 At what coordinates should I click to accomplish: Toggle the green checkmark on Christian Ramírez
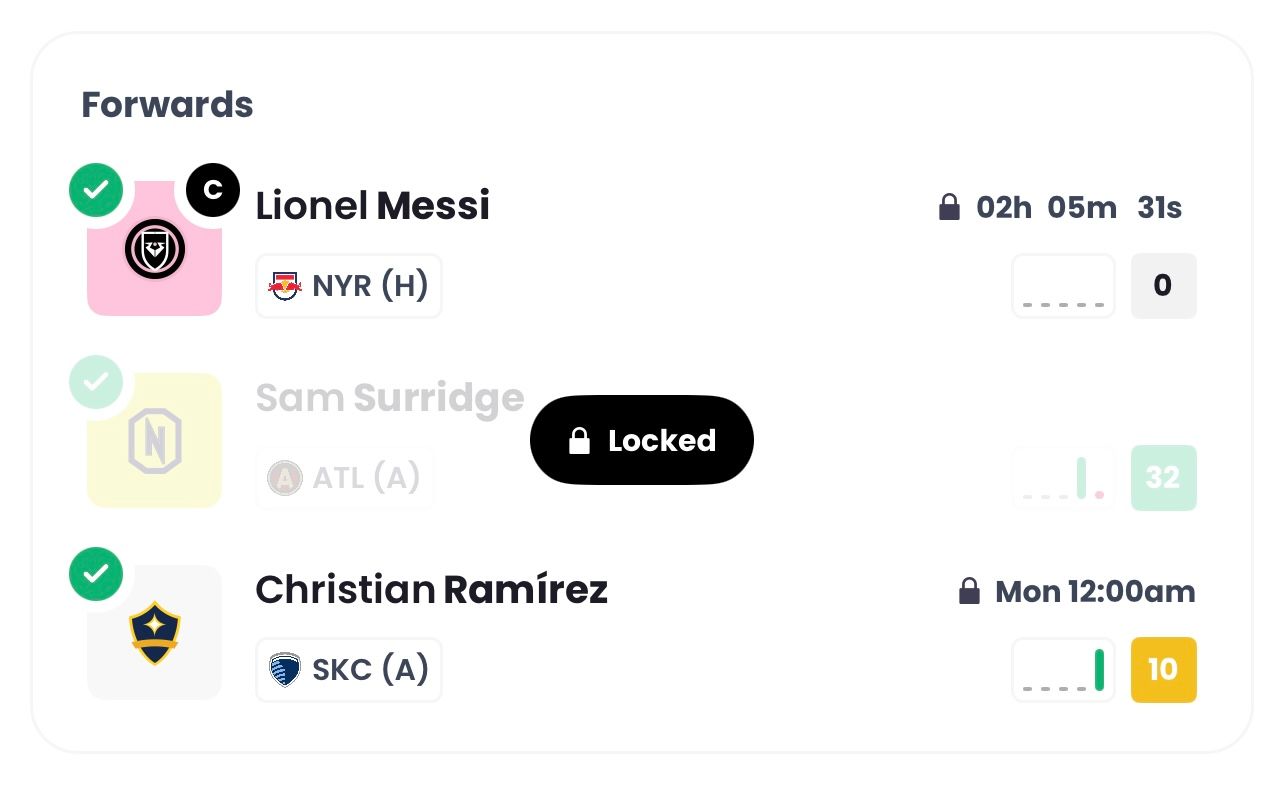point(96,574)
